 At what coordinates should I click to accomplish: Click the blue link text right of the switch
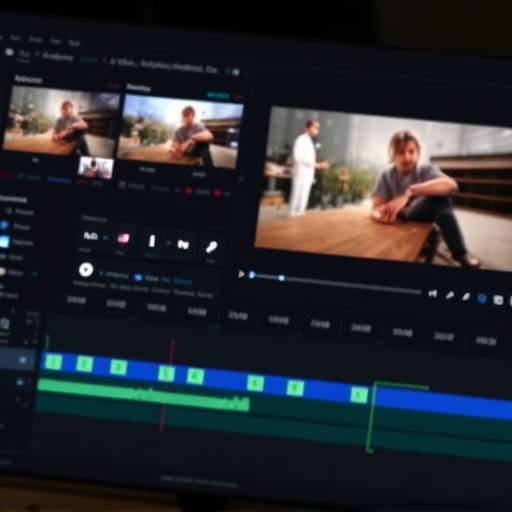click(x=183, y=282)
